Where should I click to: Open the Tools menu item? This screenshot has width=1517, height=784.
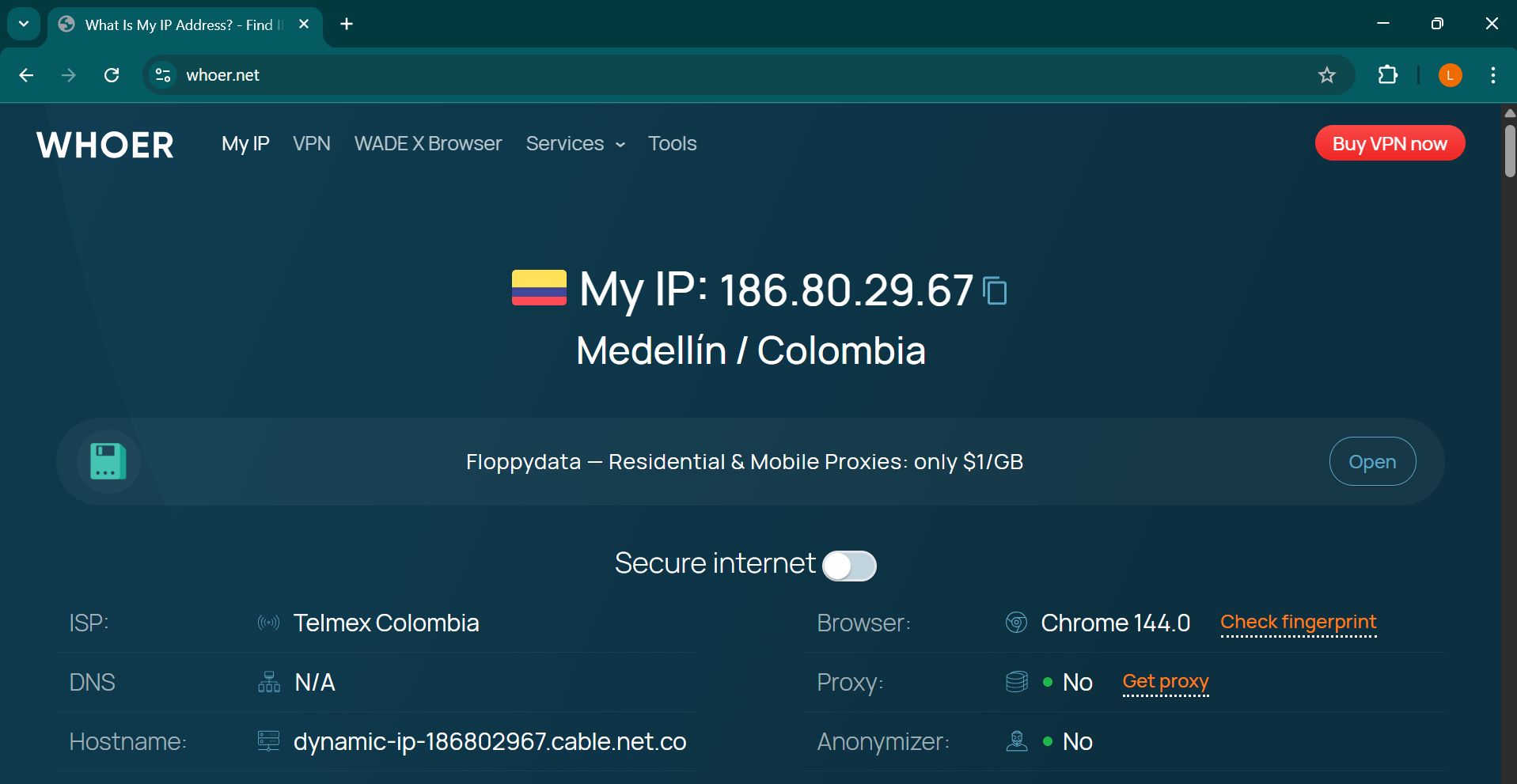[x=672, y=144]
